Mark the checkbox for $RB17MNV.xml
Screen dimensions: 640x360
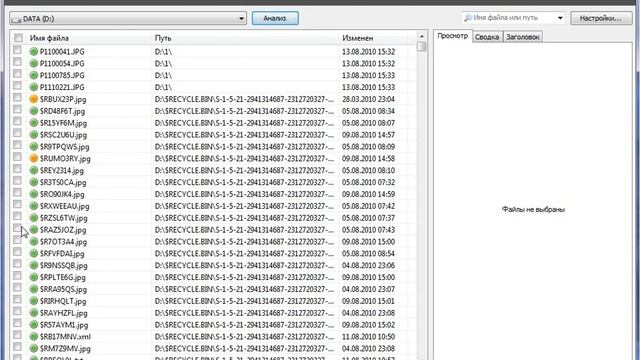(x=17, y=335)
